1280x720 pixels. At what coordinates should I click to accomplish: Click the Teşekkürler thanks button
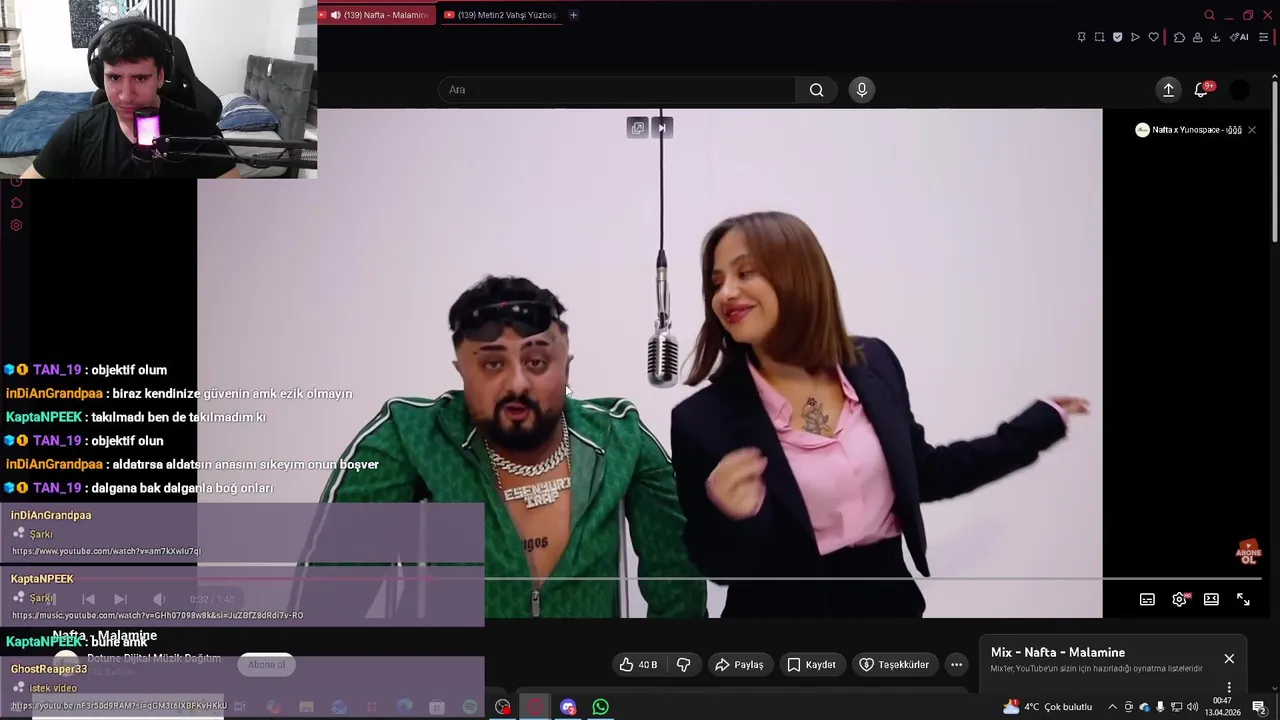point(894,664)
